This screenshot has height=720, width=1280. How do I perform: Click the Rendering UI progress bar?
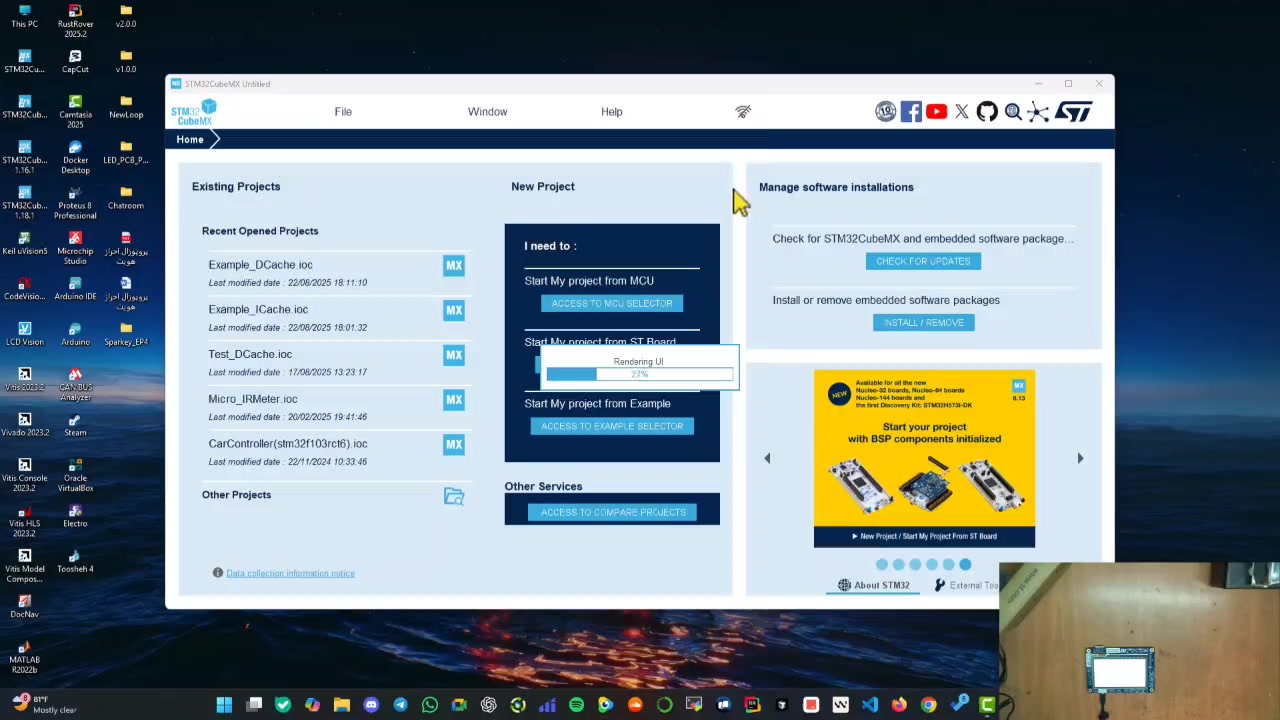tap(639, 374)
